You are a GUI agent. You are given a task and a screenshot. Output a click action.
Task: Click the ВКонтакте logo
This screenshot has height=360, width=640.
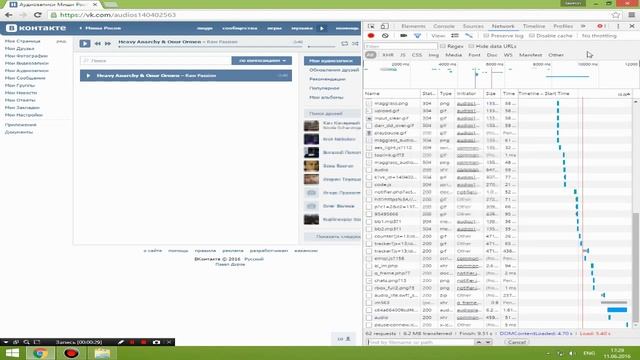(x=36, y=28)
